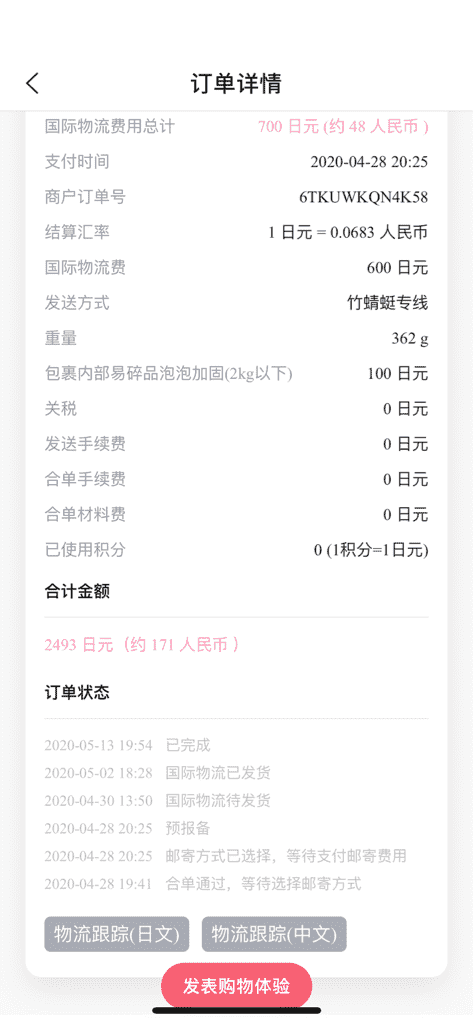
Task: Tap the 竹蜻蜓专线 shipping method value
Action: point(387,303)
